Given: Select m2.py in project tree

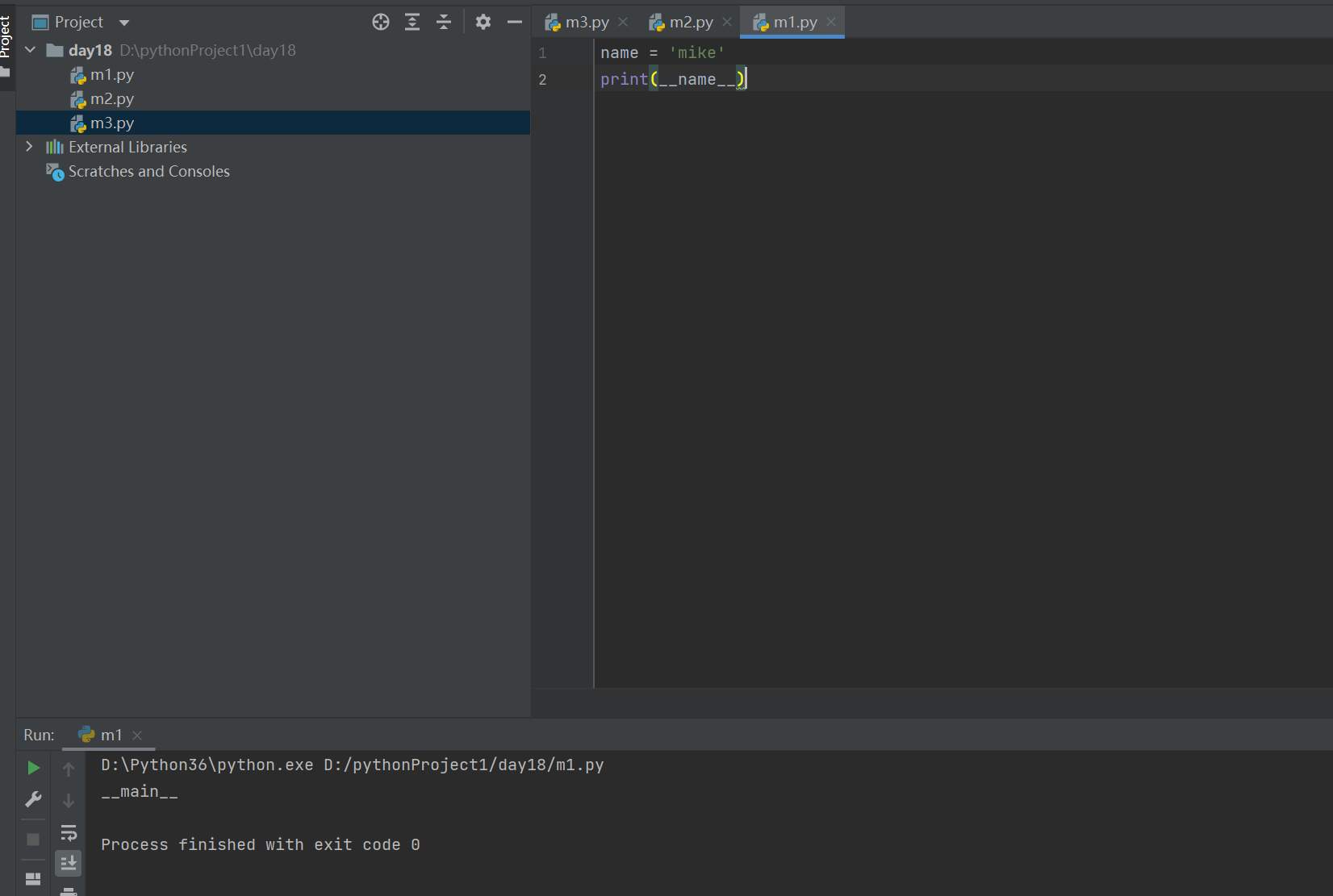Looking at the screenshot, I should tap(112, 98).
